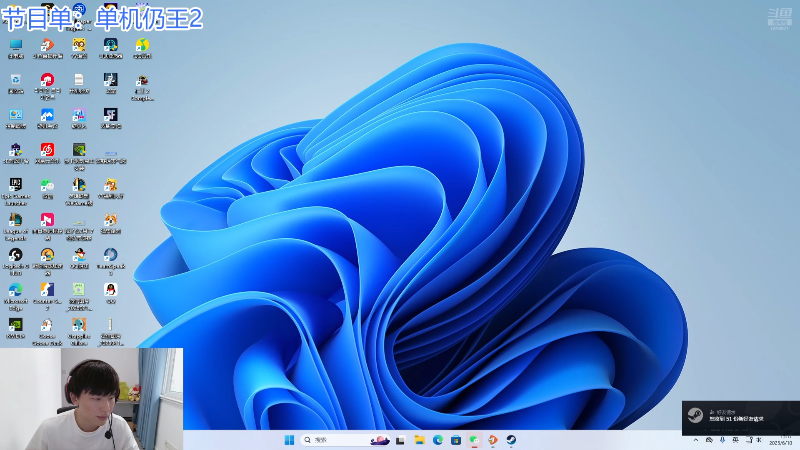
Task: Switch to the orange streaming app in the taskbar
Action: 493,440
